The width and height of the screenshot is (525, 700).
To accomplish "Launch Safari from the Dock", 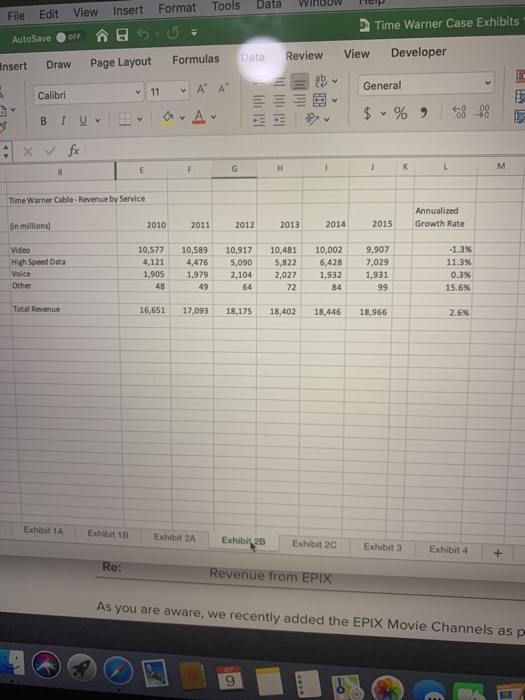I will [118, 671].
